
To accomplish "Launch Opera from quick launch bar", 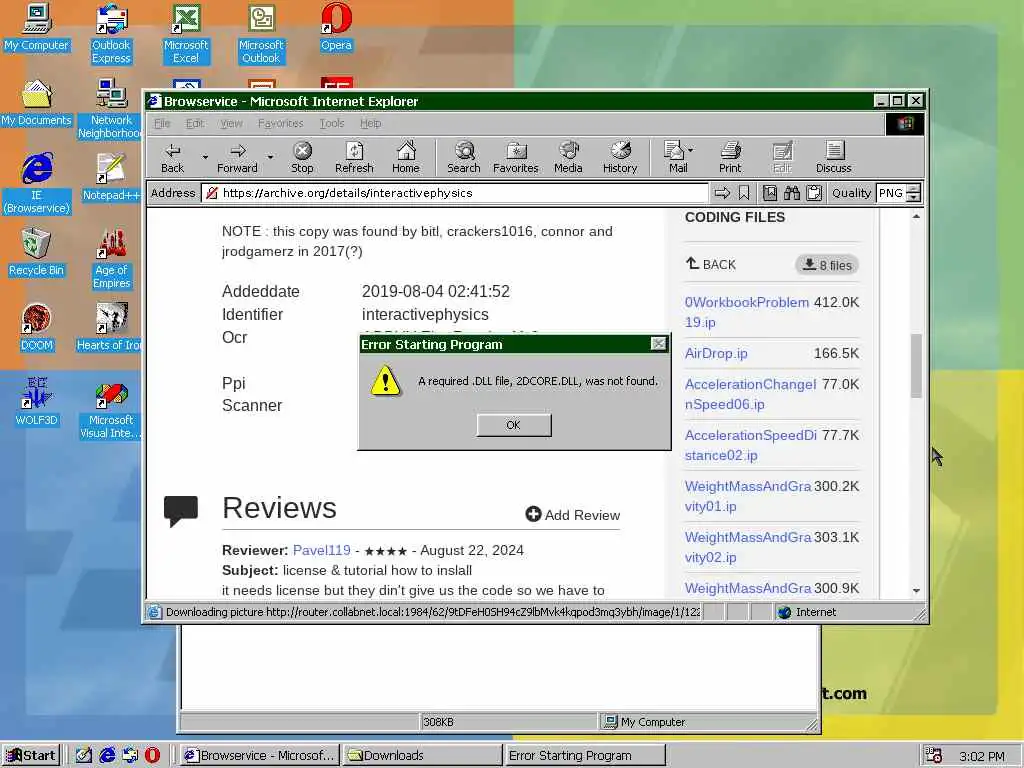I will 152,755.
